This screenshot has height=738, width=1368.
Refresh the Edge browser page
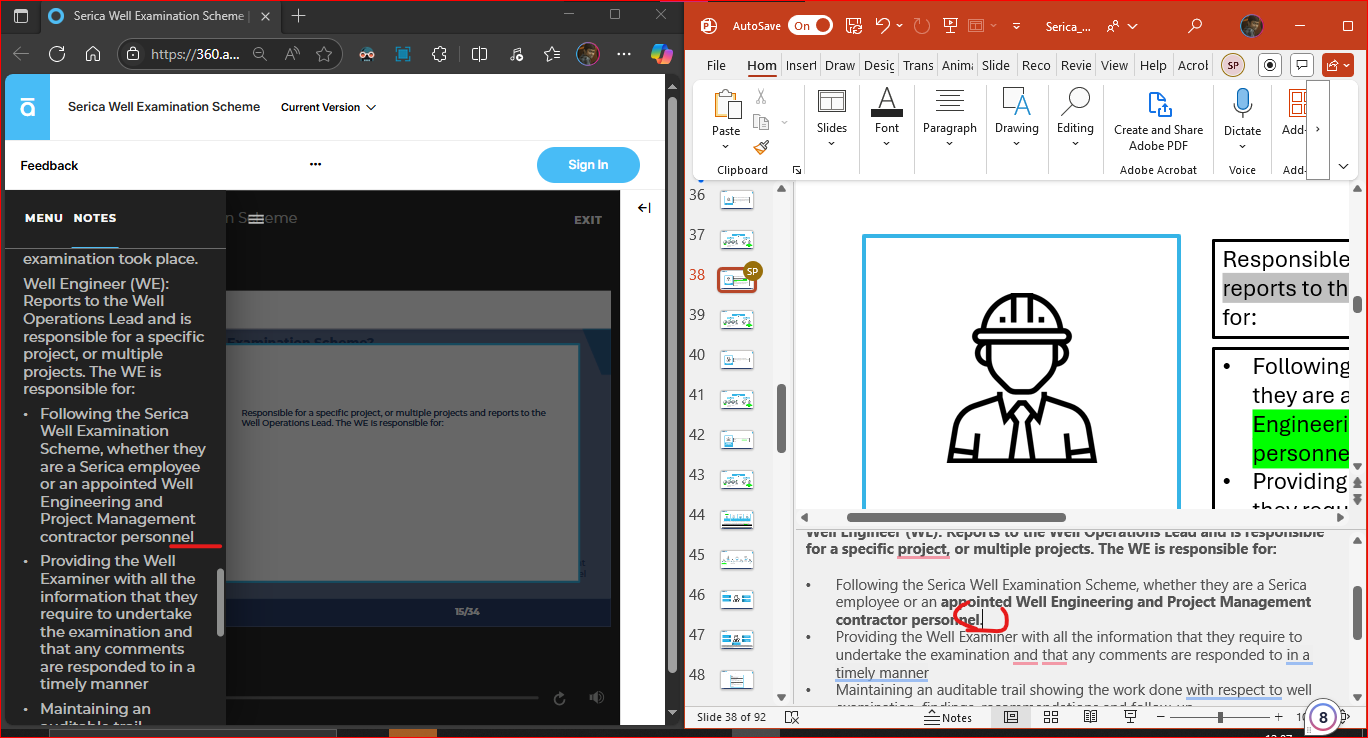point(57,54)
